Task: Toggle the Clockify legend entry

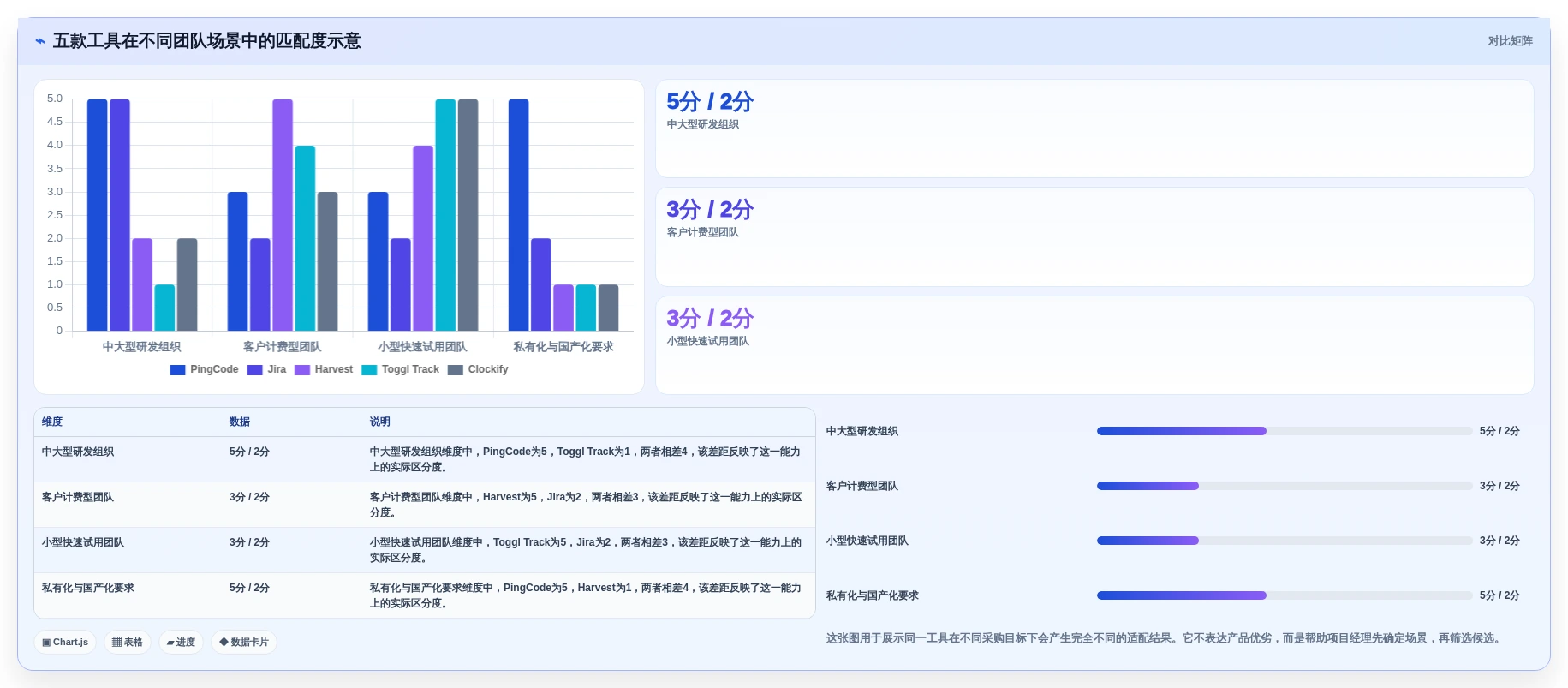Action: click(478, 370)
